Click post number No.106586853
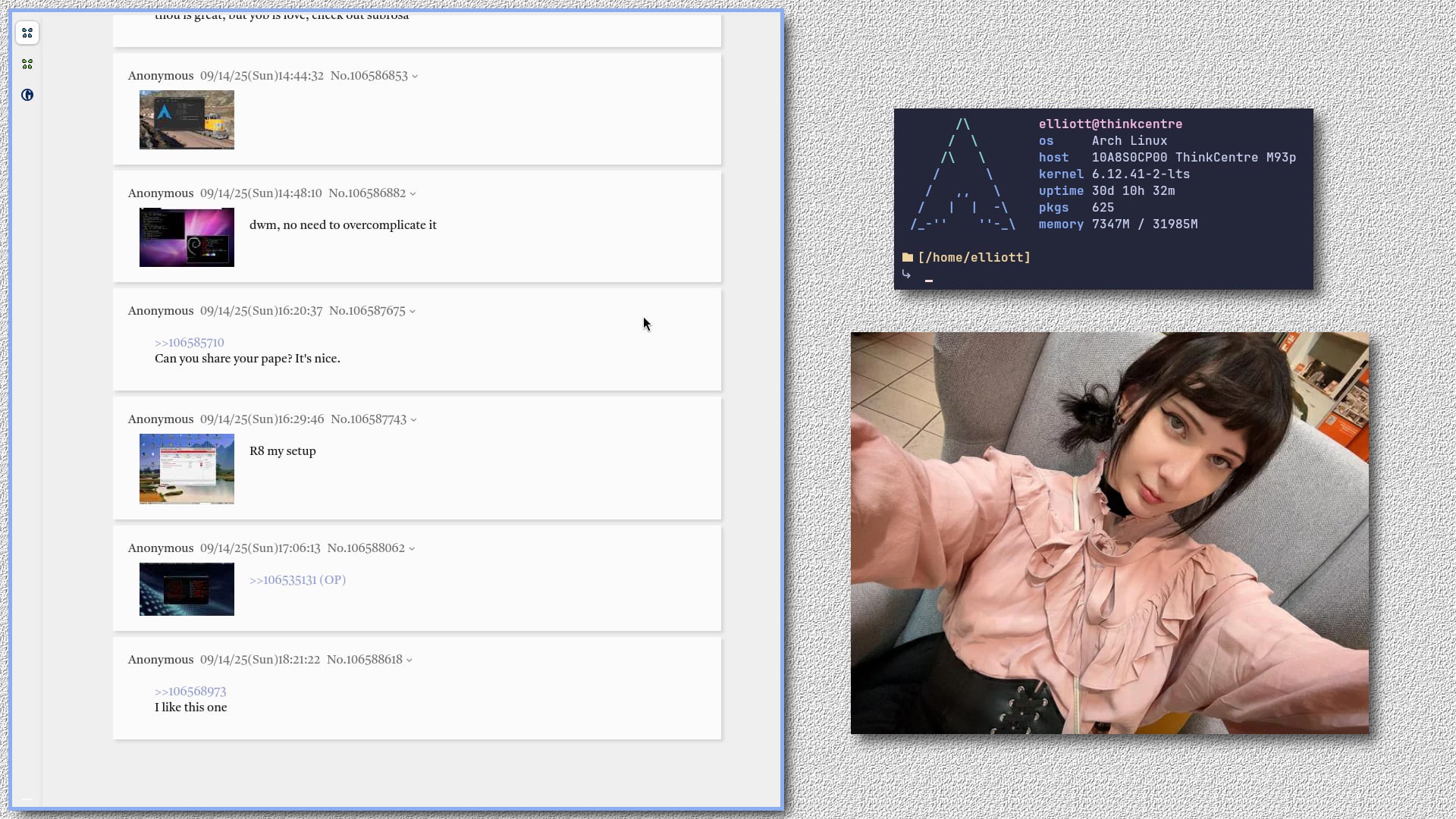 click(369, 76)
